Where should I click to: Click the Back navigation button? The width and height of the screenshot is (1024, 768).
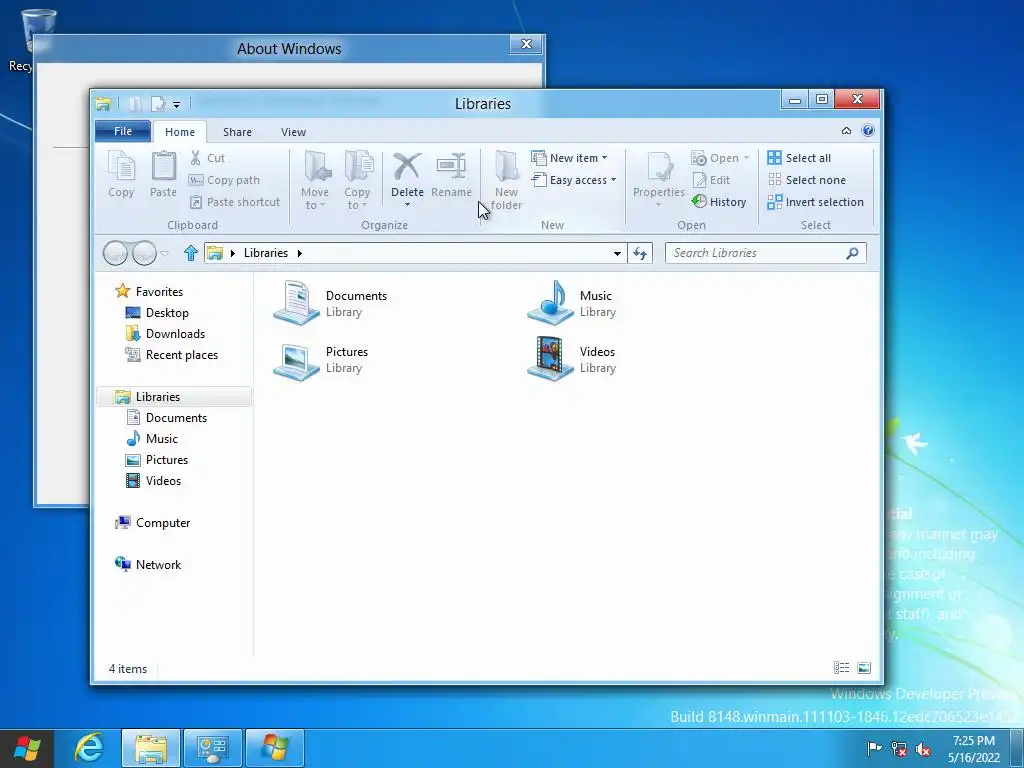tap(116, 253)
